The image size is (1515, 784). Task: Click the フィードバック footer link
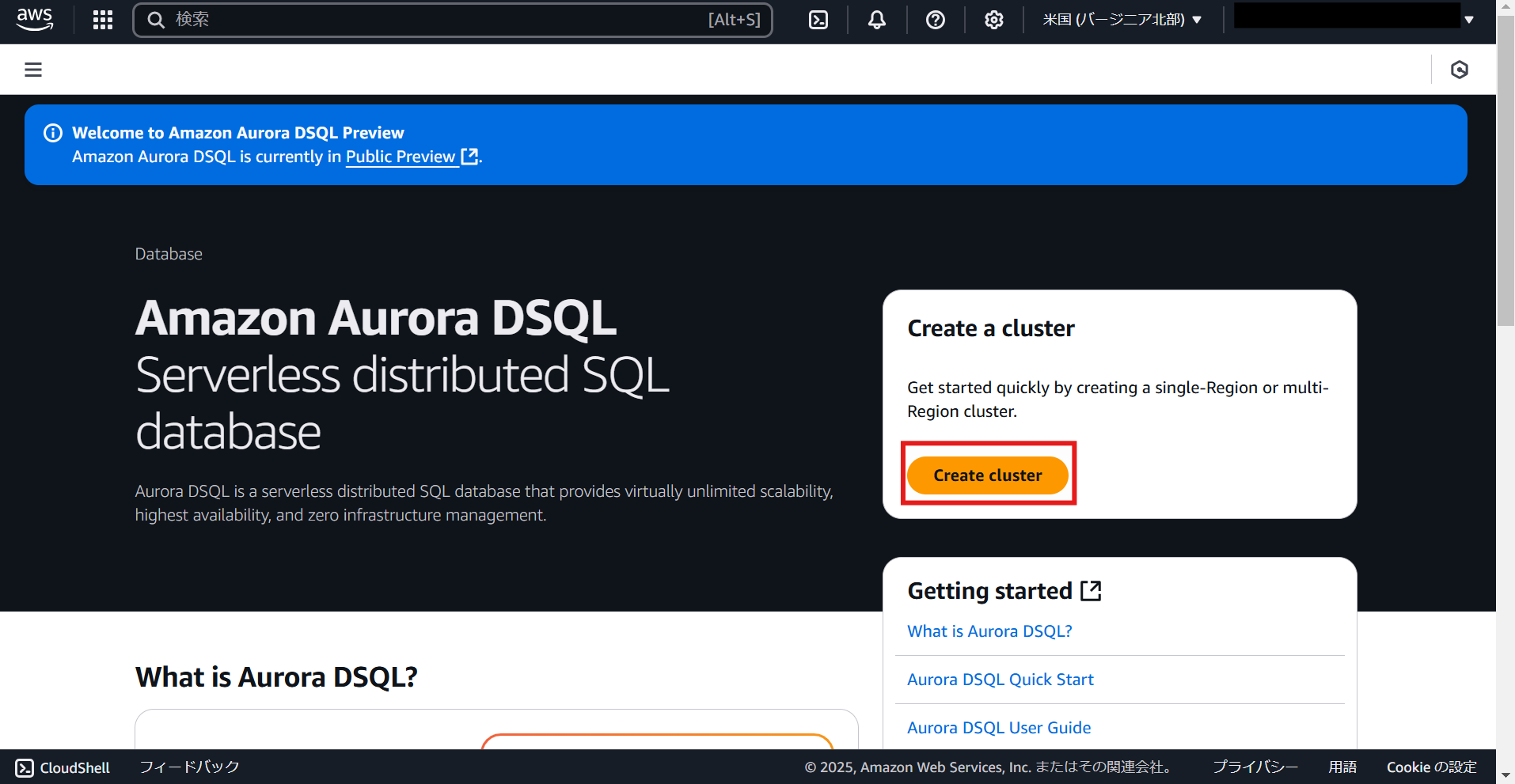pos(189,767)
